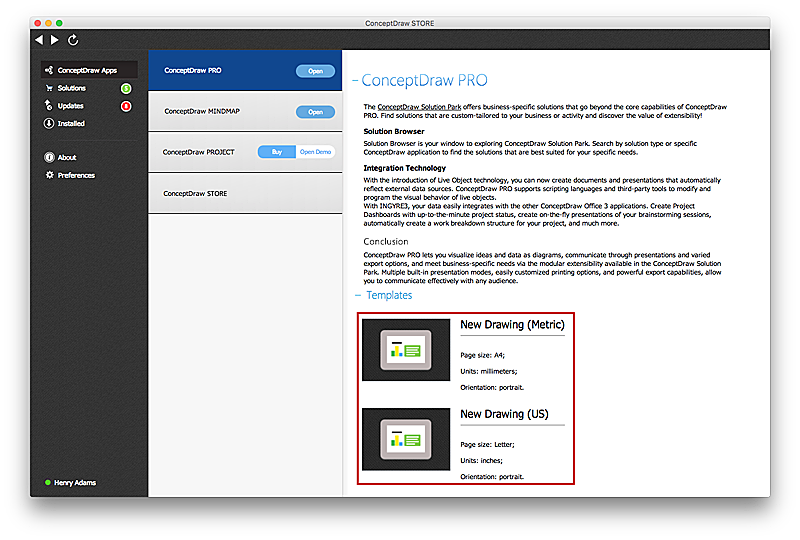Select the ConceptDraw MINDMAP row
The image size is (800, 540).
245,111
